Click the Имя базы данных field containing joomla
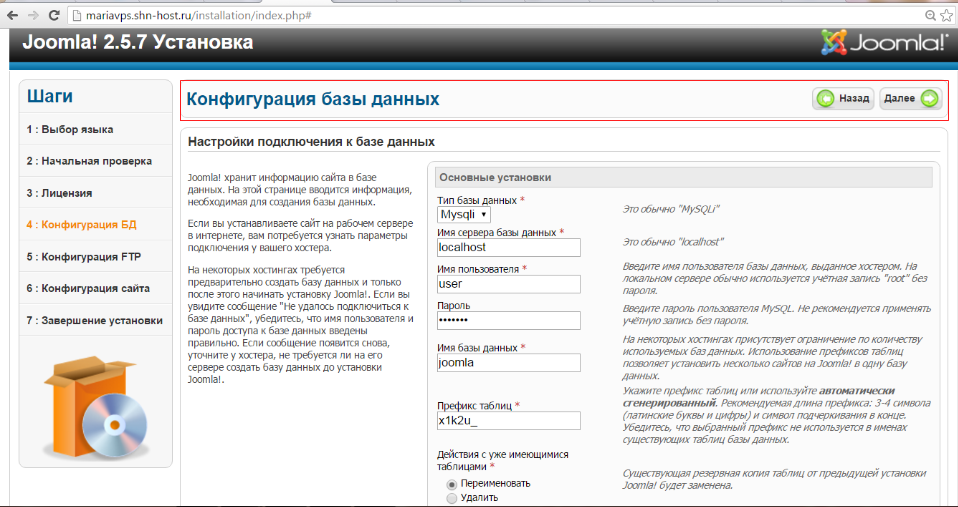958x507 pixels. tap(508, 362)
